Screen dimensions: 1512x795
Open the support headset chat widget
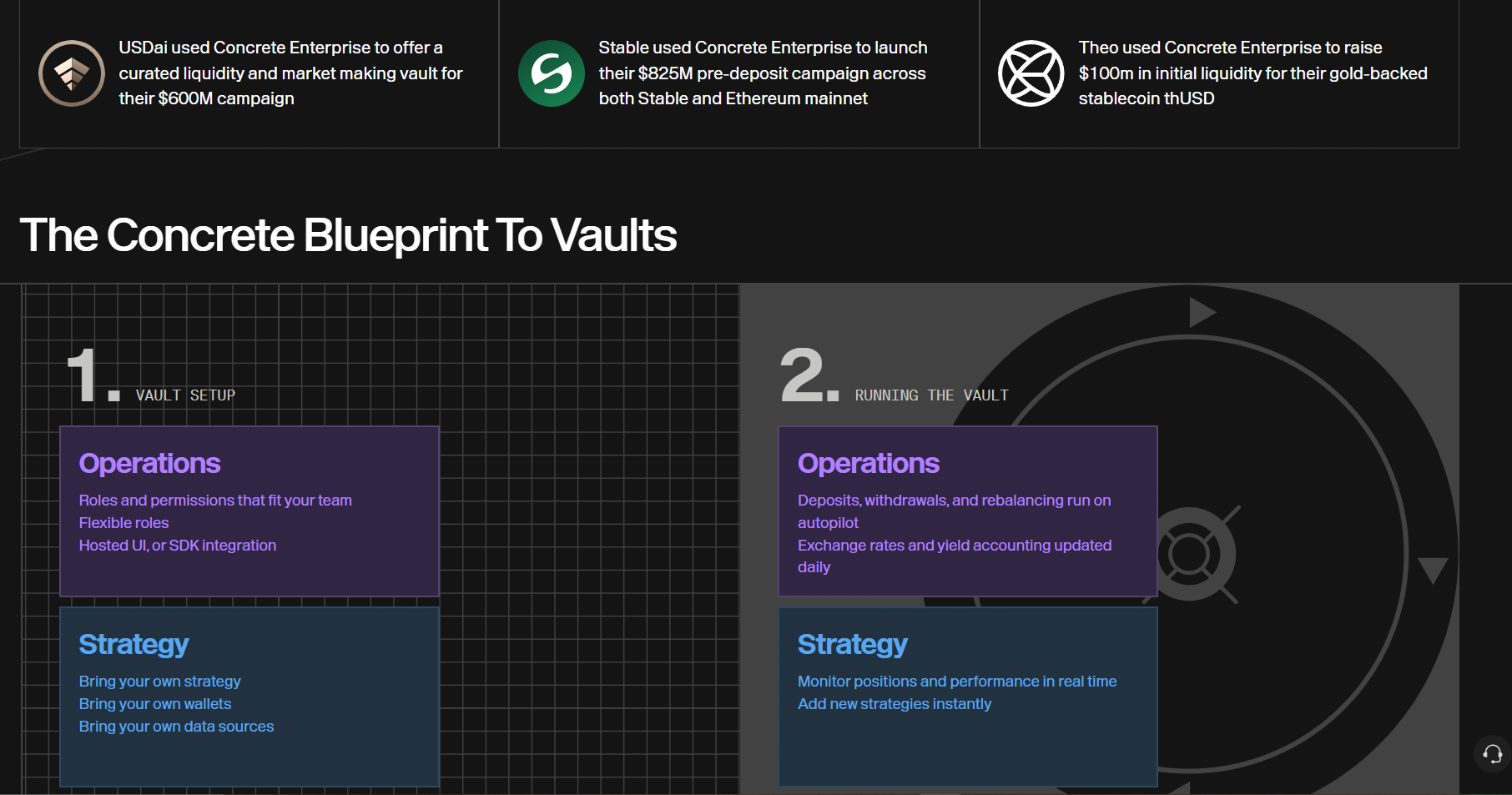(x=1493, y=754)
